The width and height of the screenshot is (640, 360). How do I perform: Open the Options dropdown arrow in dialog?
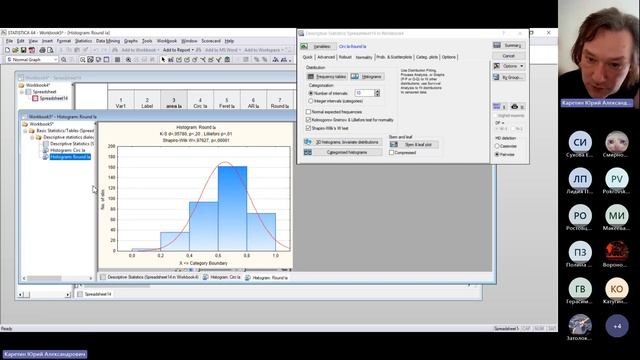click(x=522, y=66)
